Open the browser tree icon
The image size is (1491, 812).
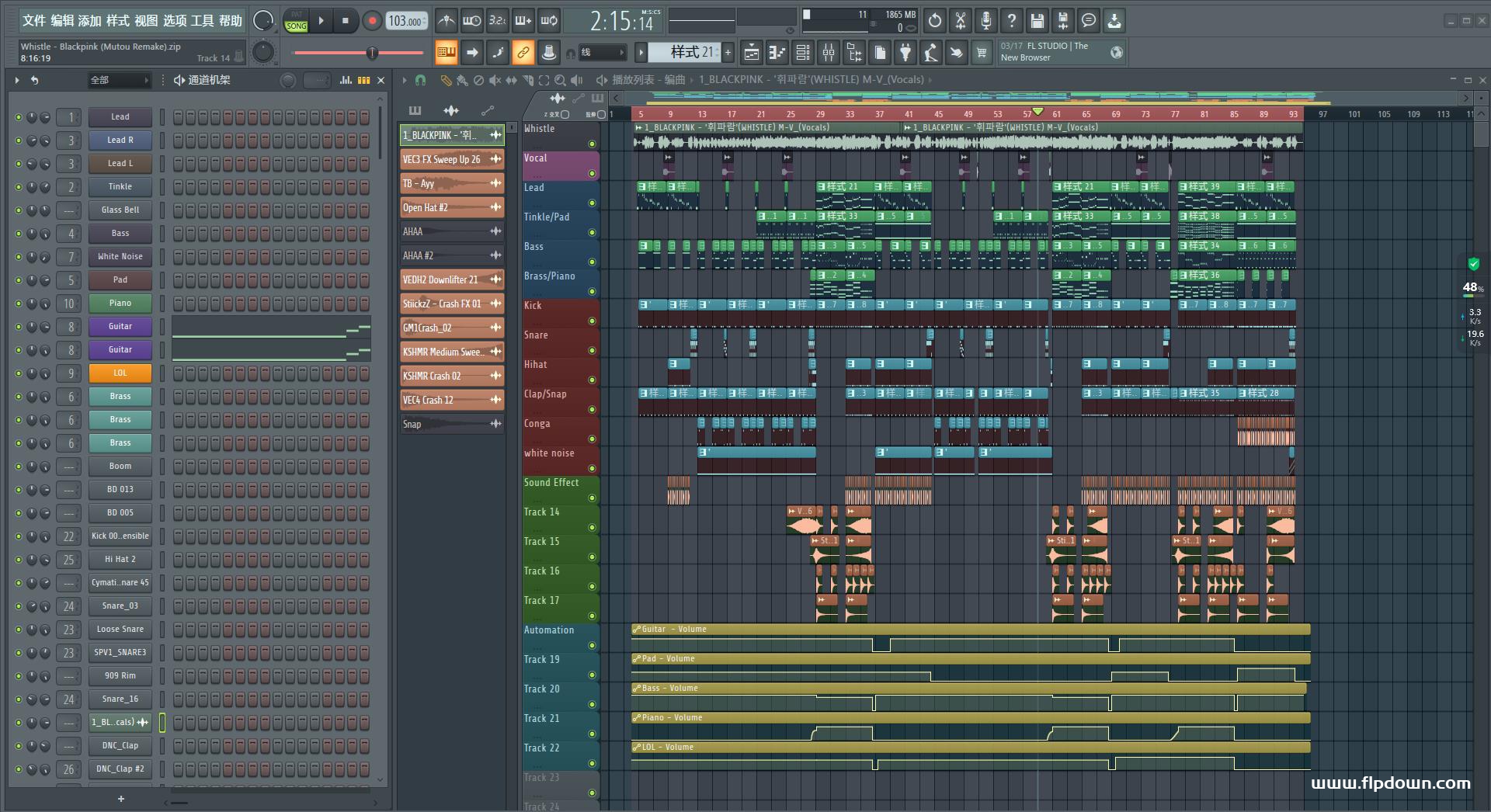[x=854, y=53]
